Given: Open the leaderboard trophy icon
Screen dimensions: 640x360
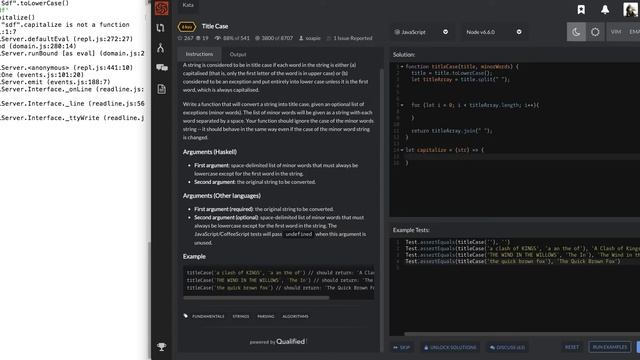Looking at the screenshot, I should coord(161,347).
